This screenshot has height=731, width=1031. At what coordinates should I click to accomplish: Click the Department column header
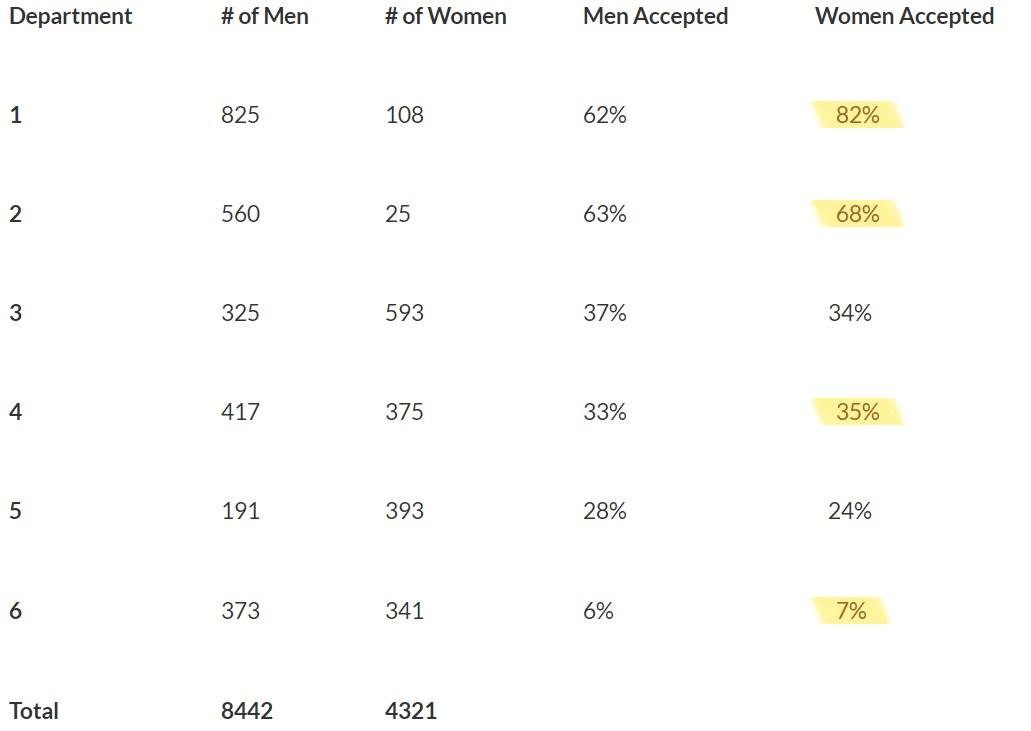point(70,16)
